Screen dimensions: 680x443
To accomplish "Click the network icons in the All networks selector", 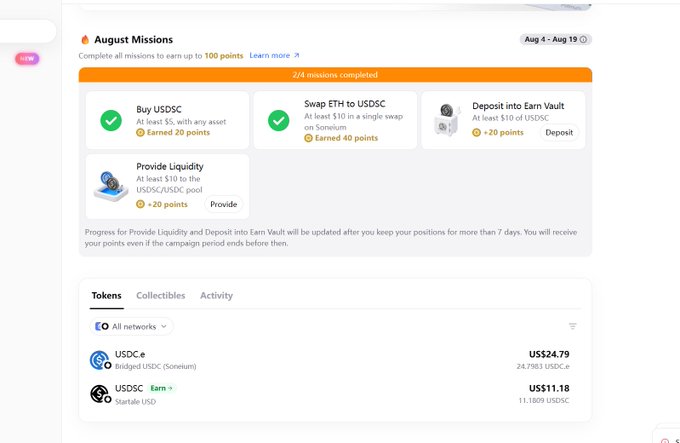I will coord(102,326).
